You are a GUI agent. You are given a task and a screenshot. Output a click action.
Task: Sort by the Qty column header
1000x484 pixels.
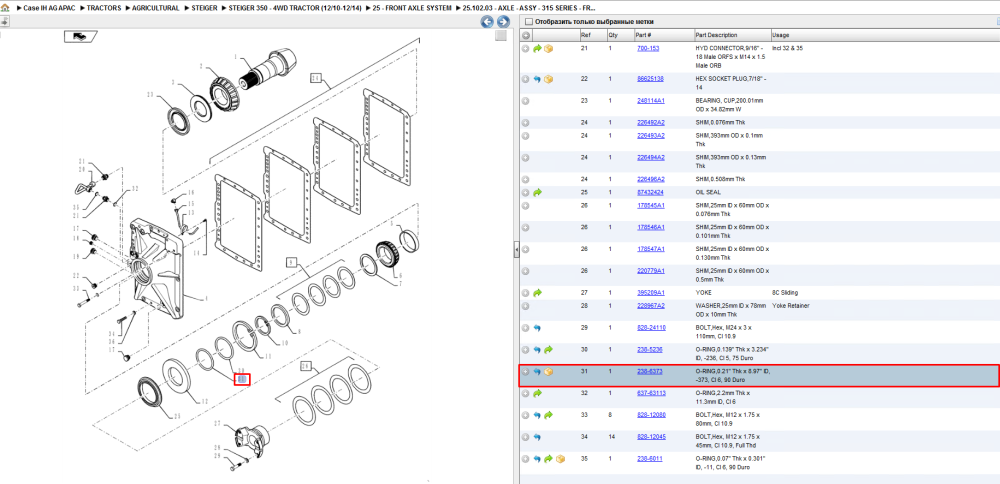[x=613, y=35]
